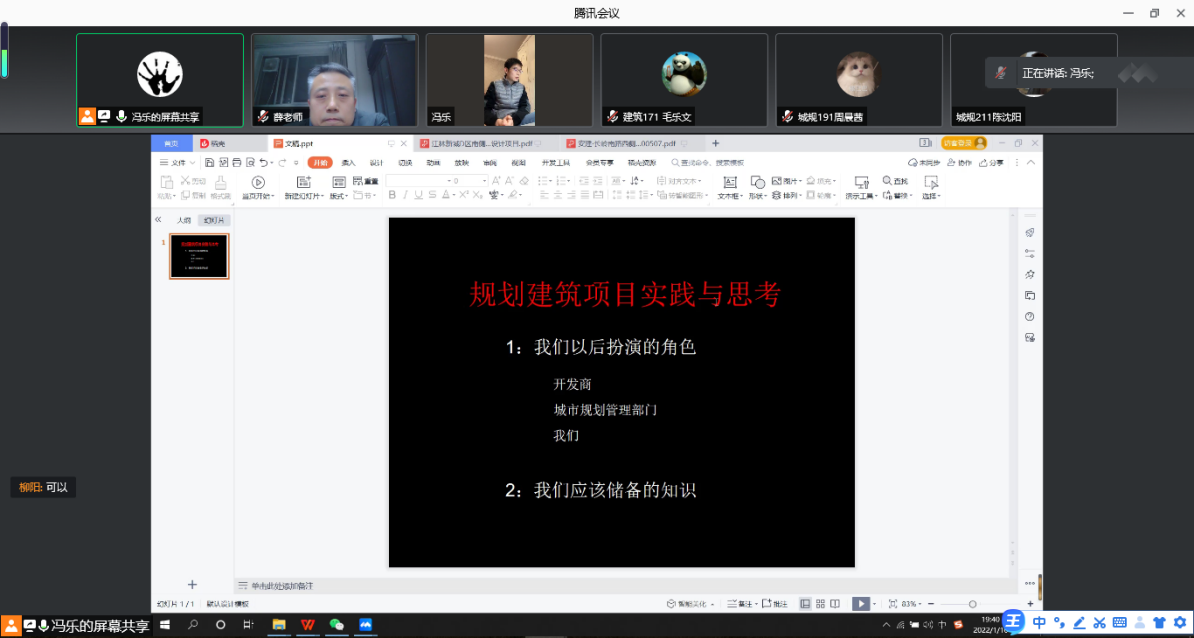Expand the font size dropdown
The image size is (1194, 638).
[485, 181]
